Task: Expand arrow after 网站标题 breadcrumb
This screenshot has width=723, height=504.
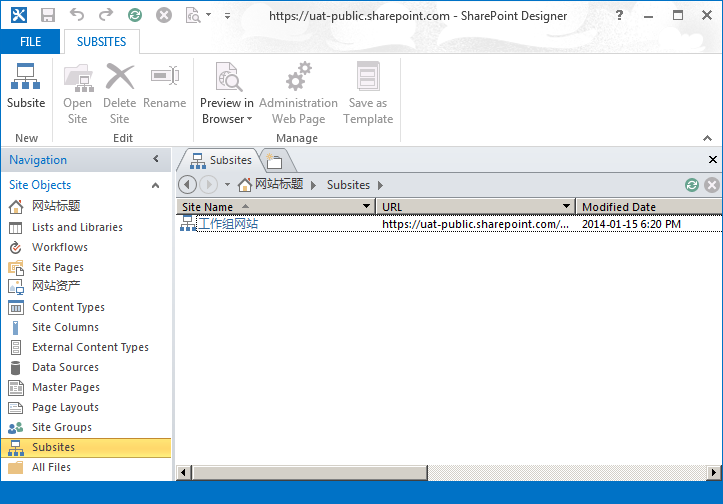Action: [314, 185]
